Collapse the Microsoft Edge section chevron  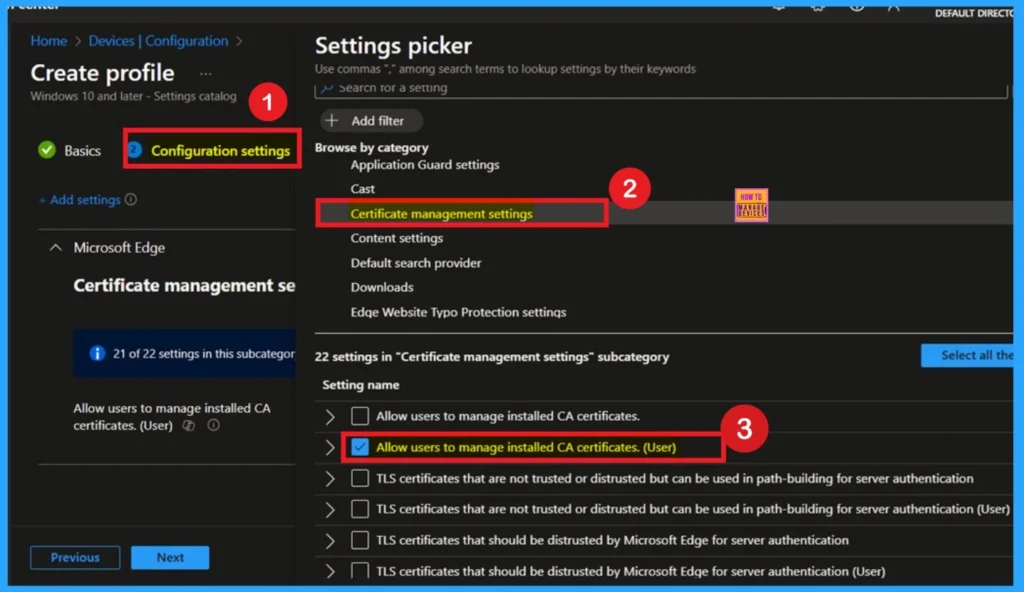tap(56, 248)
